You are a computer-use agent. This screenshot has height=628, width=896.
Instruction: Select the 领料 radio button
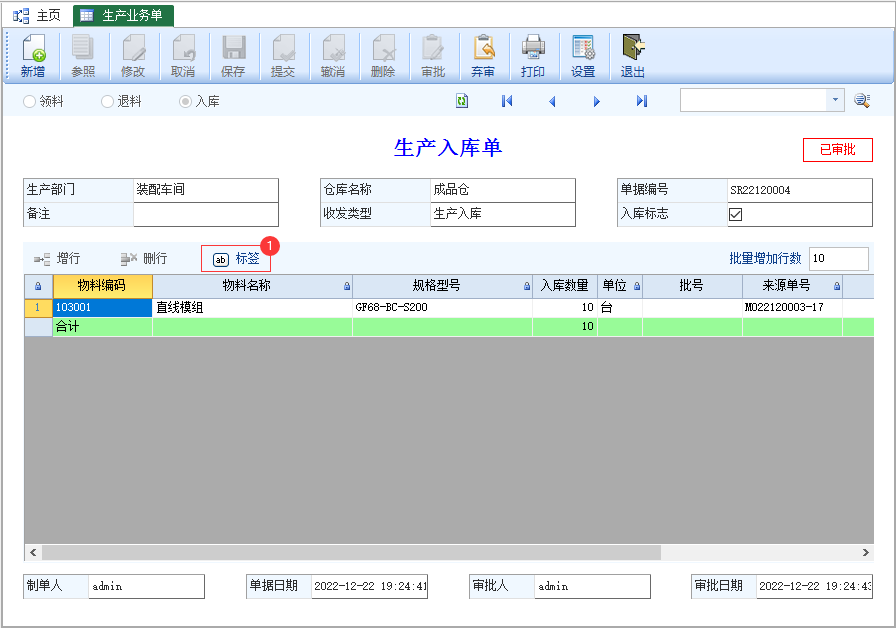click(x=29, y=102)
